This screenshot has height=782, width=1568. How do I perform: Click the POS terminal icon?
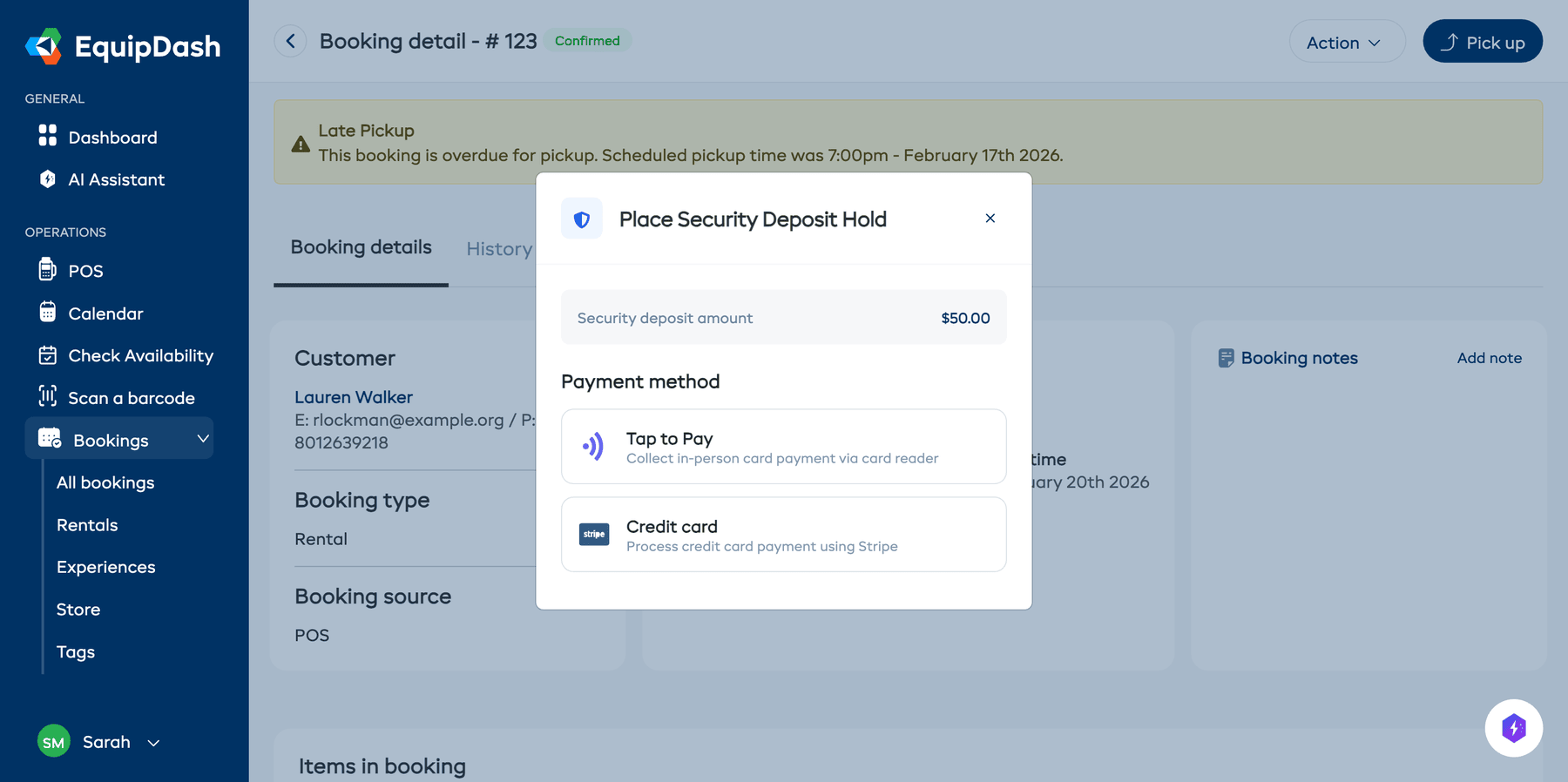[x=47, y=269]
